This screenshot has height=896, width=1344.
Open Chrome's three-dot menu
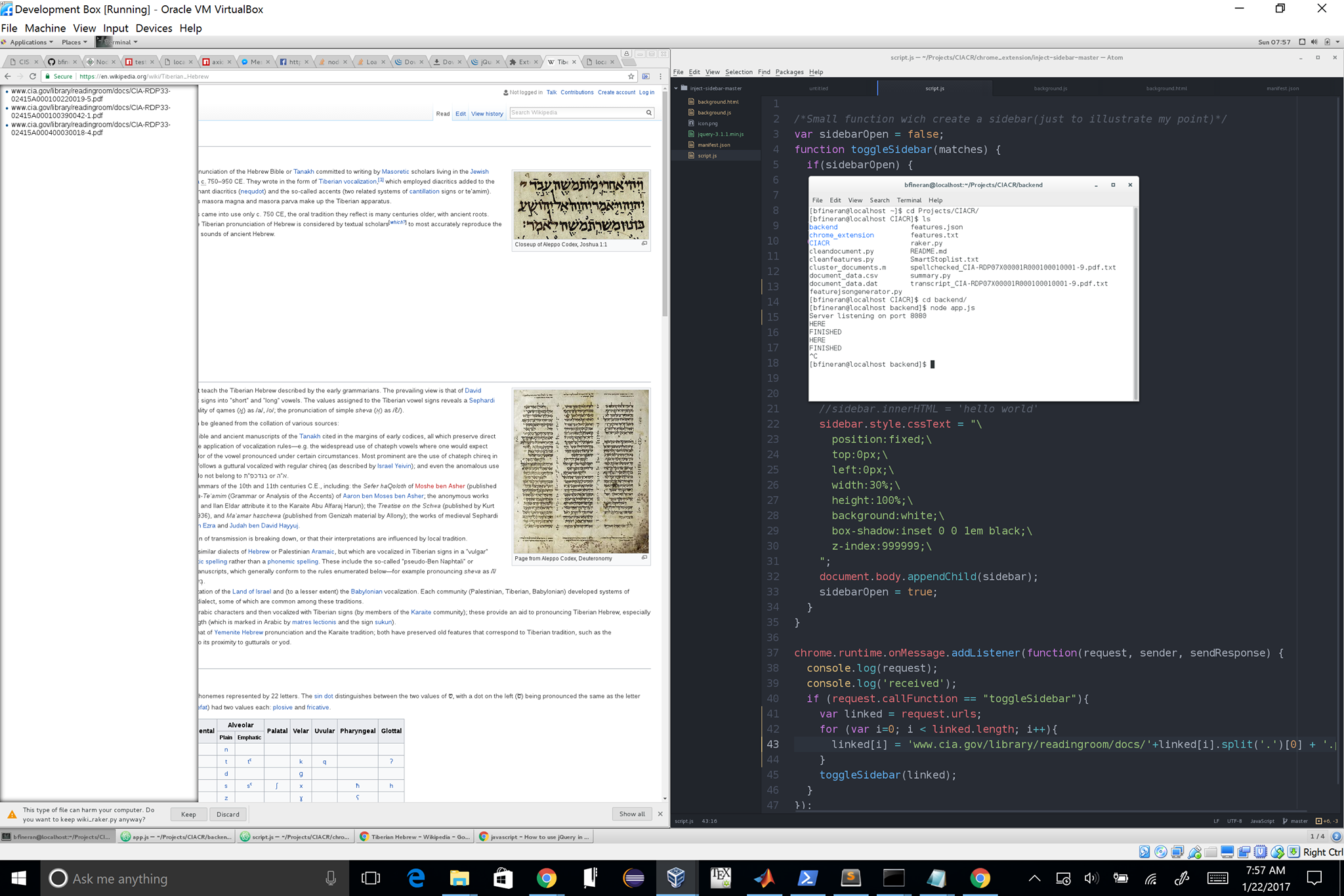coord(660,77)
